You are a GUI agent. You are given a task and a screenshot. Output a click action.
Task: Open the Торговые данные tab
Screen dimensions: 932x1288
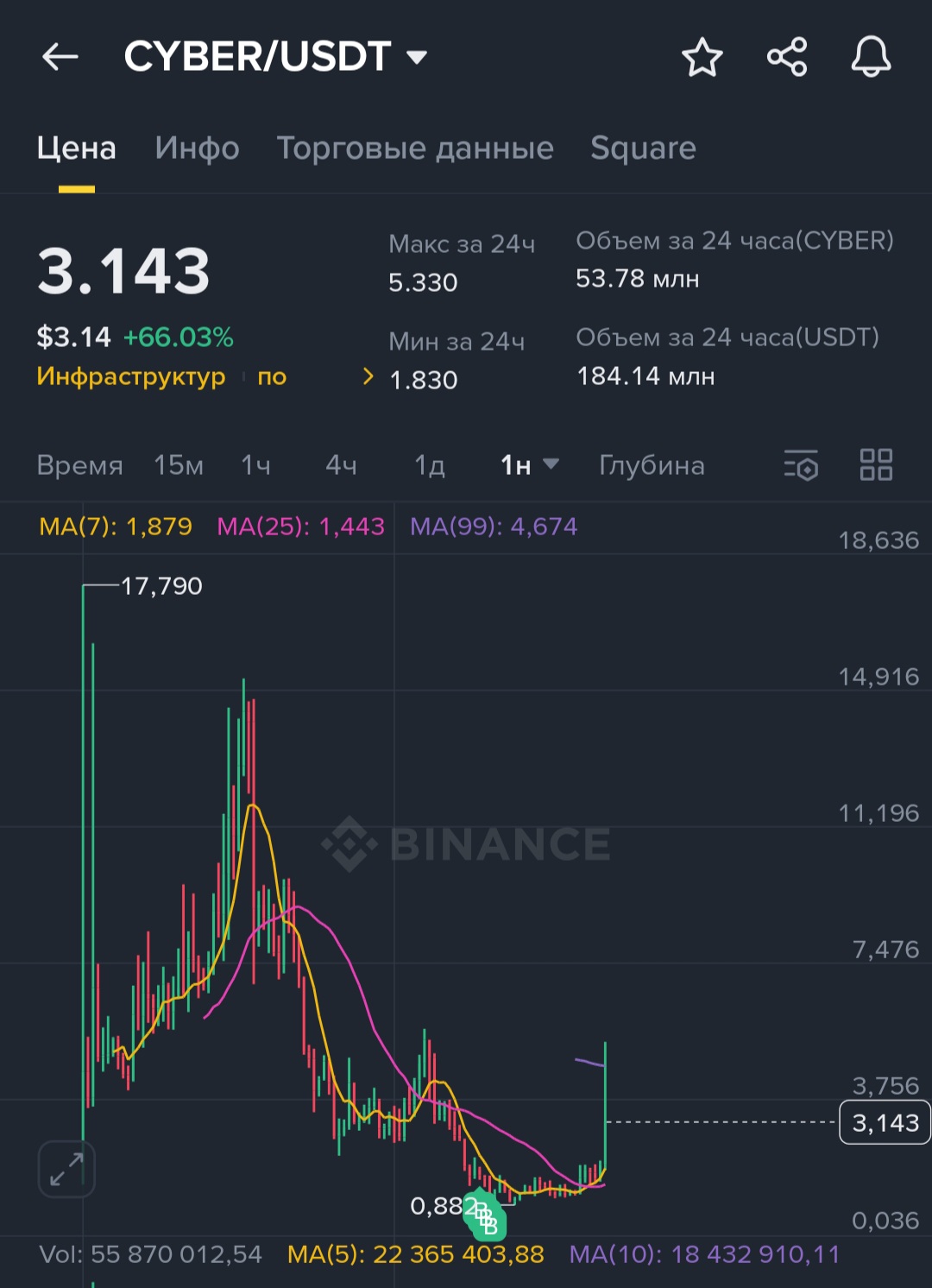[415, 148]
